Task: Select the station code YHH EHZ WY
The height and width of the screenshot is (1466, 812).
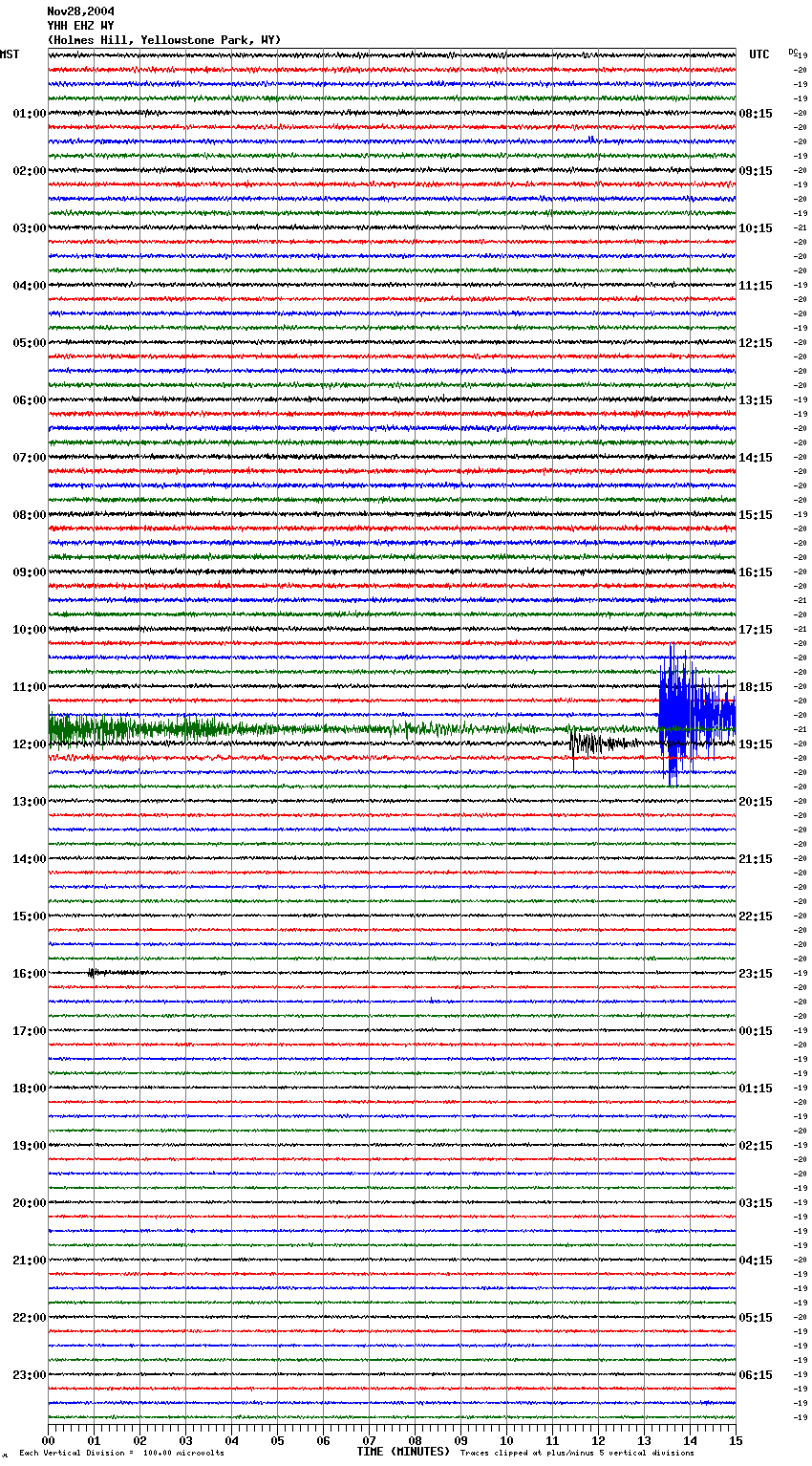Action: point(80,26)
